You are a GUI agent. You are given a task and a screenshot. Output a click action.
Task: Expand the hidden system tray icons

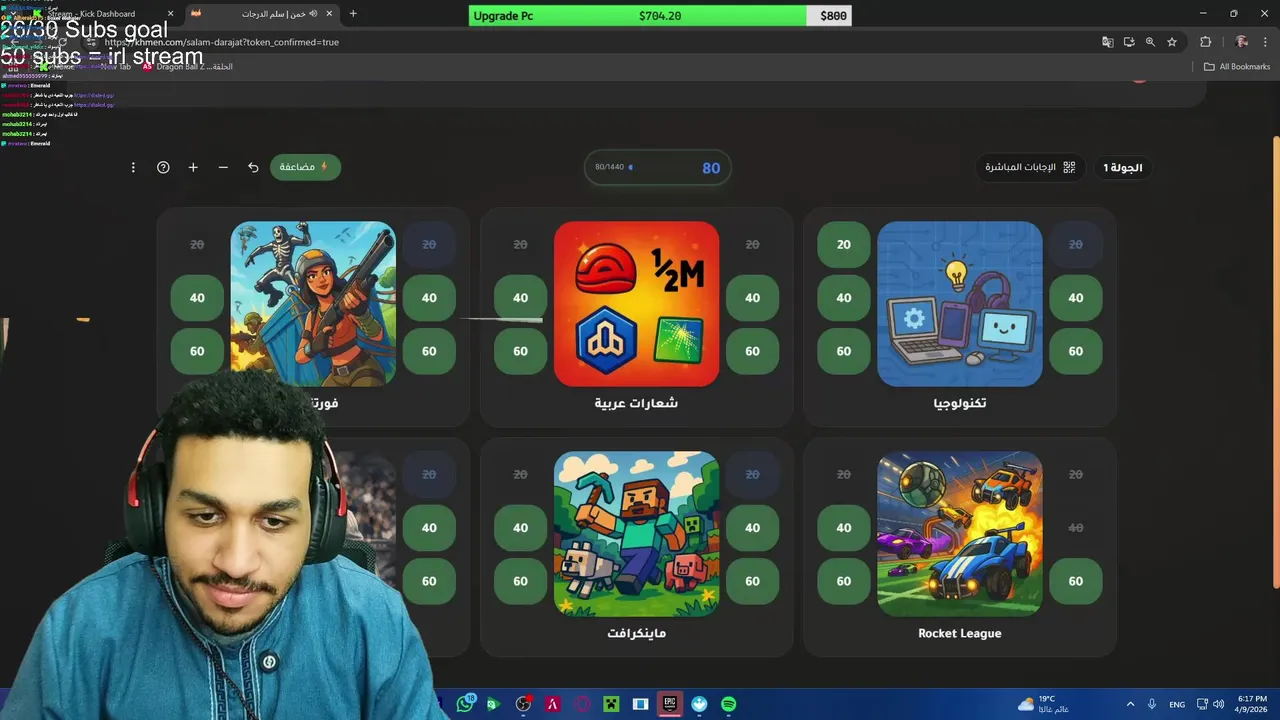tap(1130, 704)
